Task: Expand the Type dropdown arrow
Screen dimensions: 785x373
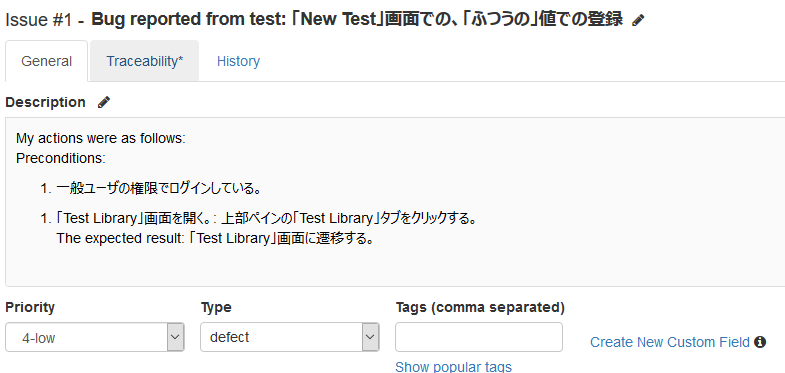Action: (370, 337)
